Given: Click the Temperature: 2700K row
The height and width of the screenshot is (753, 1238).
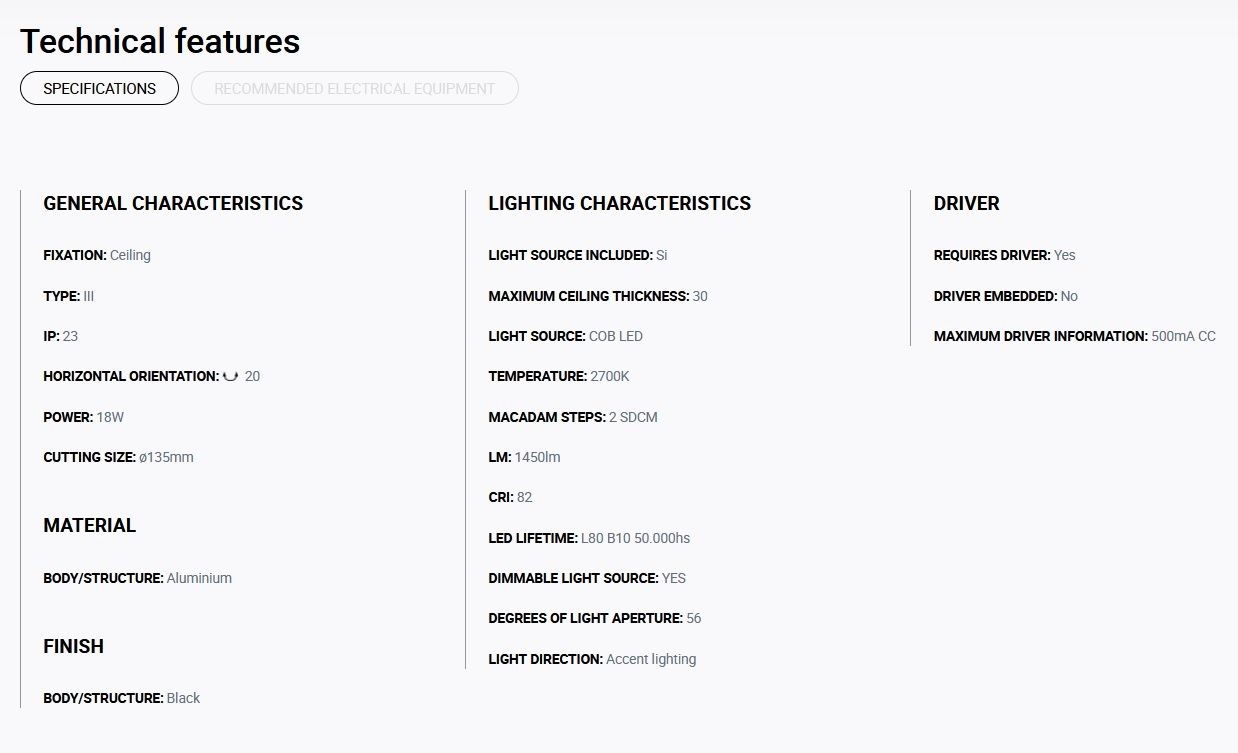Looking at the screenshot, I should pos(558,376).
